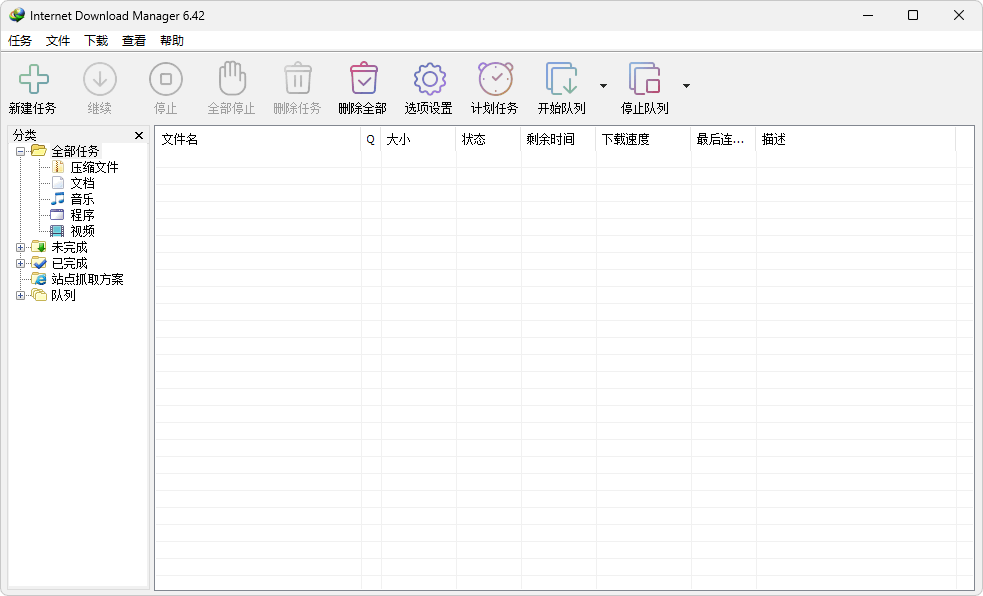Open the dropdown arrow beside 开始队列
Screen dimensions: 983x596
(603, 87)
